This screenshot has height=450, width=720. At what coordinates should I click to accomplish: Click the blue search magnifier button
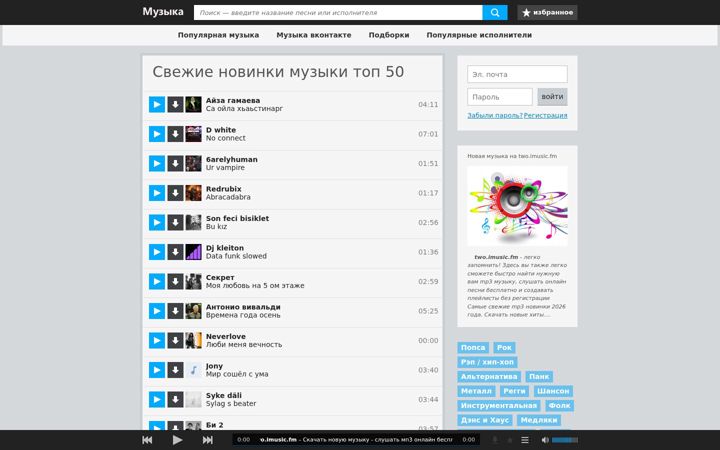[x=495, y=12]
